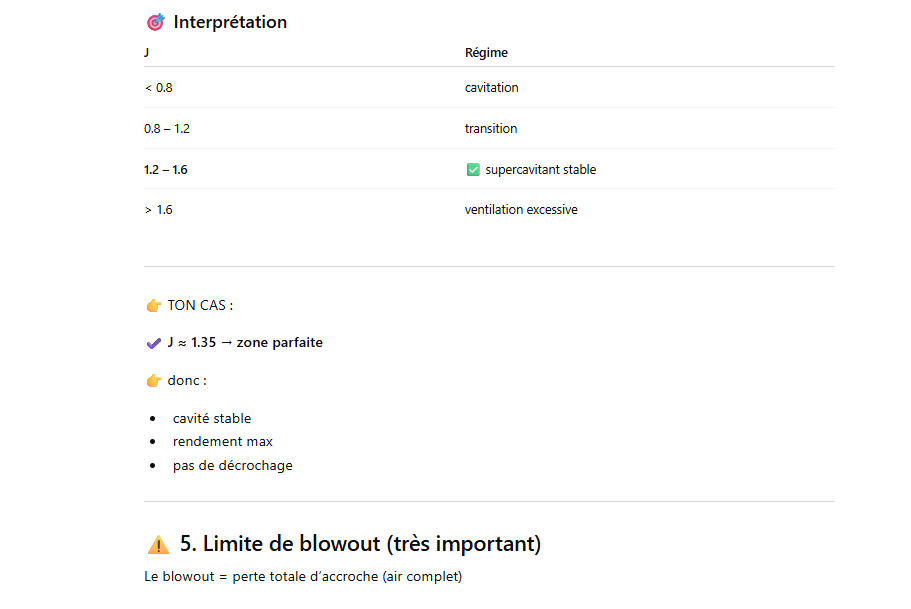Viewport: 911px width, 609px height.
Task: Click the Limite de blowout heading
Action: [x=360, y=544]
